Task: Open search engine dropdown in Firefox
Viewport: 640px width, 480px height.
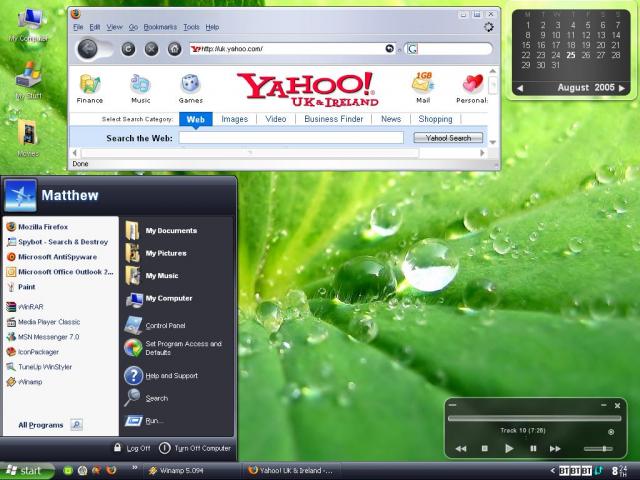Action: point(412,49)
